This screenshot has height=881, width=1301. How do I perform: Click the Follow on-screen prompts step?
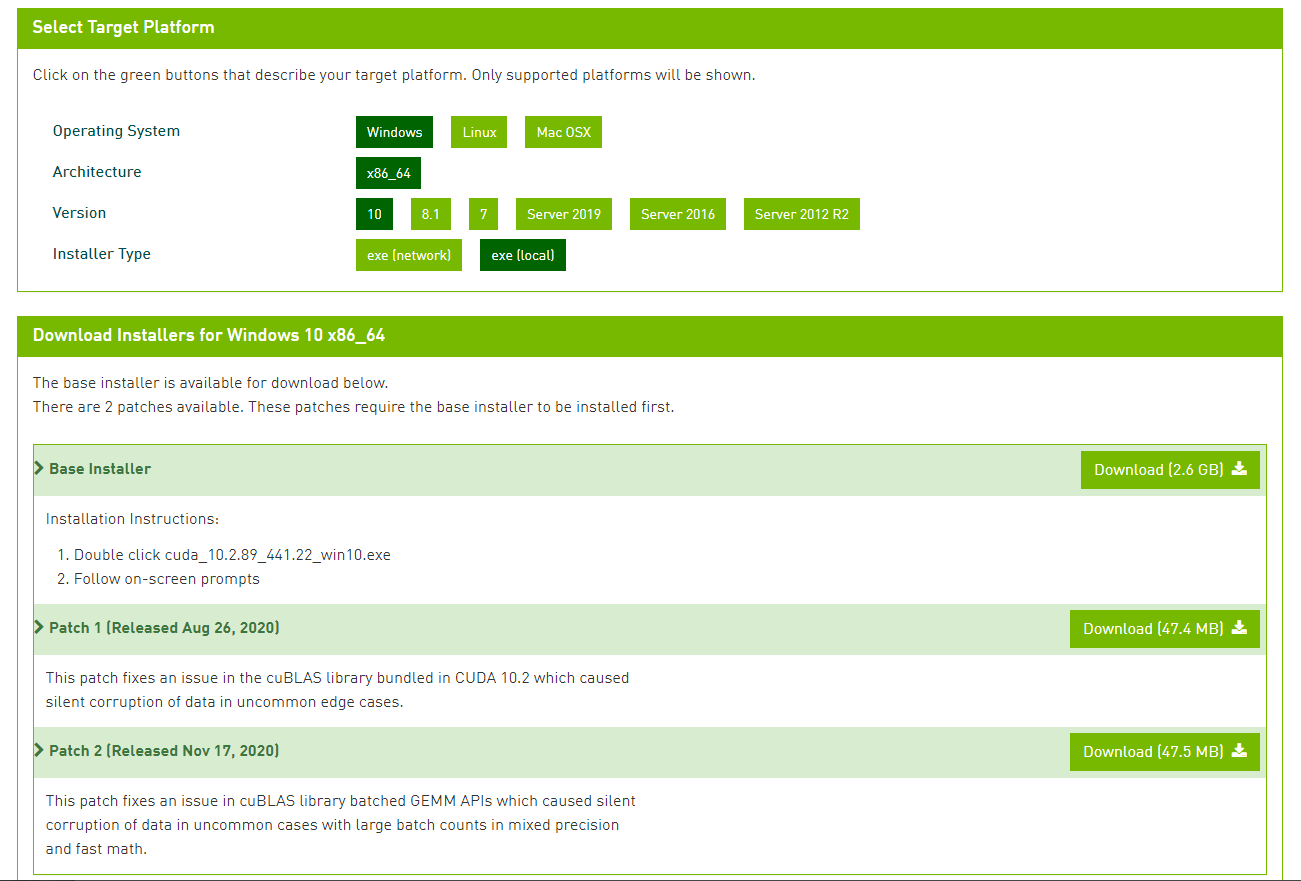[167, 579]
